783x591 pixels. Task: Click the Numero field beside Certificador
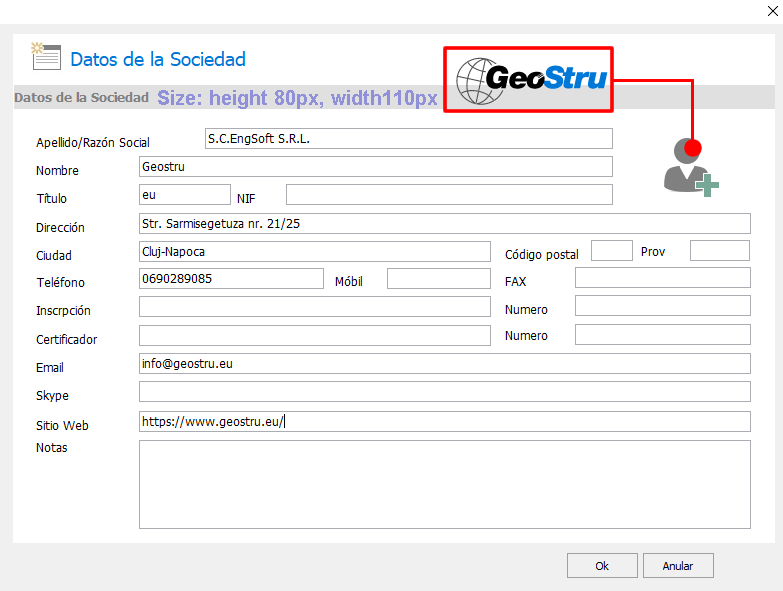coord(663,334)
